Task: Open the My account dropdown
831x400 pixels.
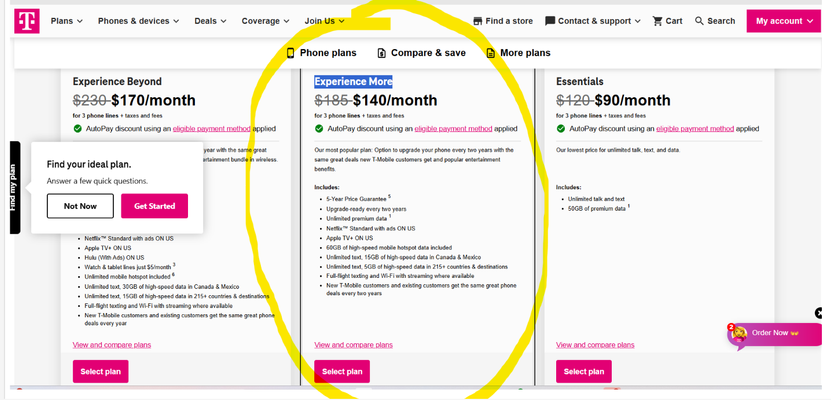Action: [x=784, y=21]
